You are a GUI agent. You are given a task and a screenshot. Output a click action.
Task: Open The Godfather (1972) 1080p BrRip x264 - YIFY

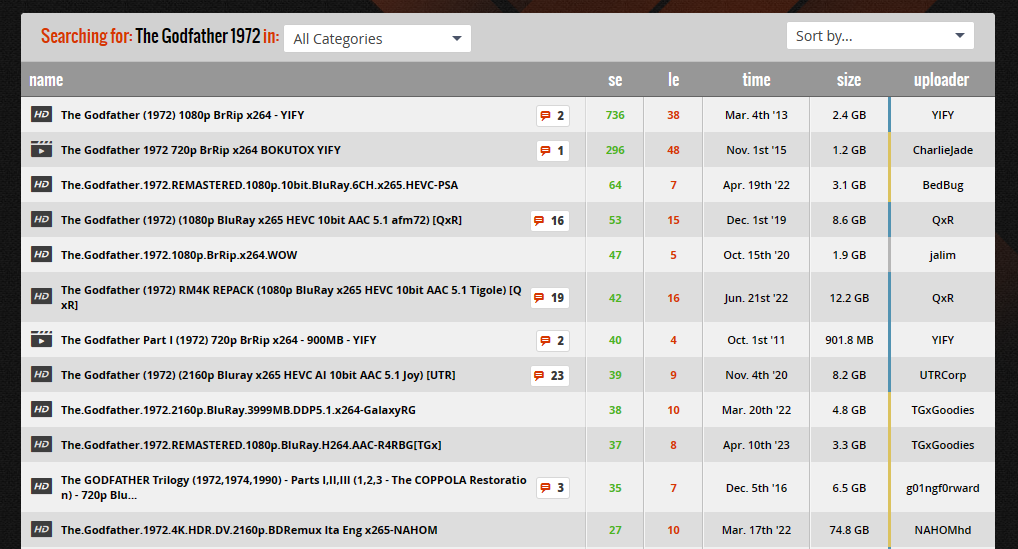click(182, 115)
